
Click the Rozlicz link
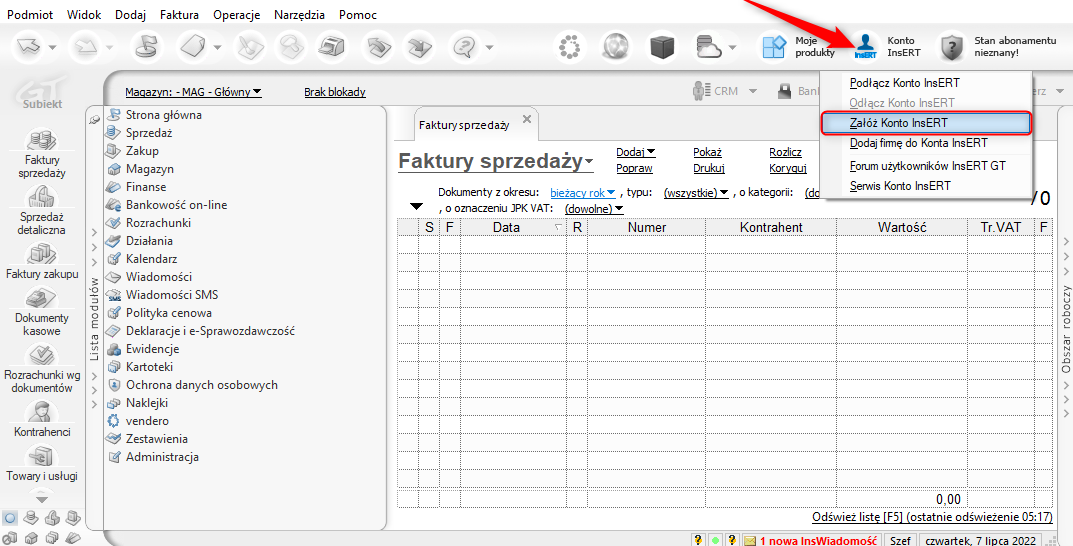(786, 152)
